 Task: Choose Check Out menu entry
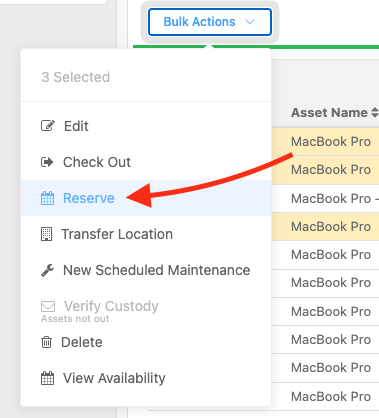[146, 162]
